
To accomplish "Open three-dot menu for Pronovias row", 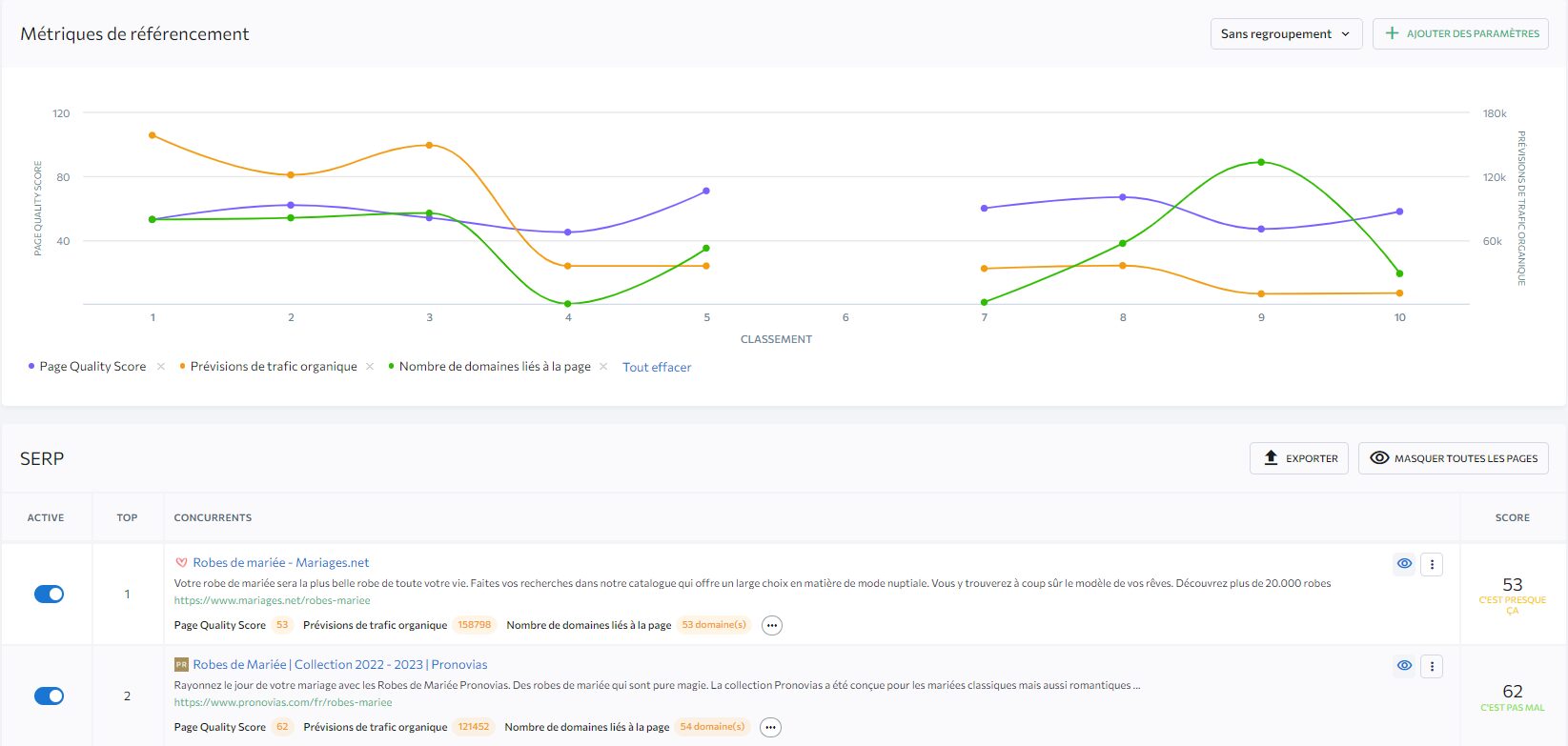I will tap(1432, 666).
